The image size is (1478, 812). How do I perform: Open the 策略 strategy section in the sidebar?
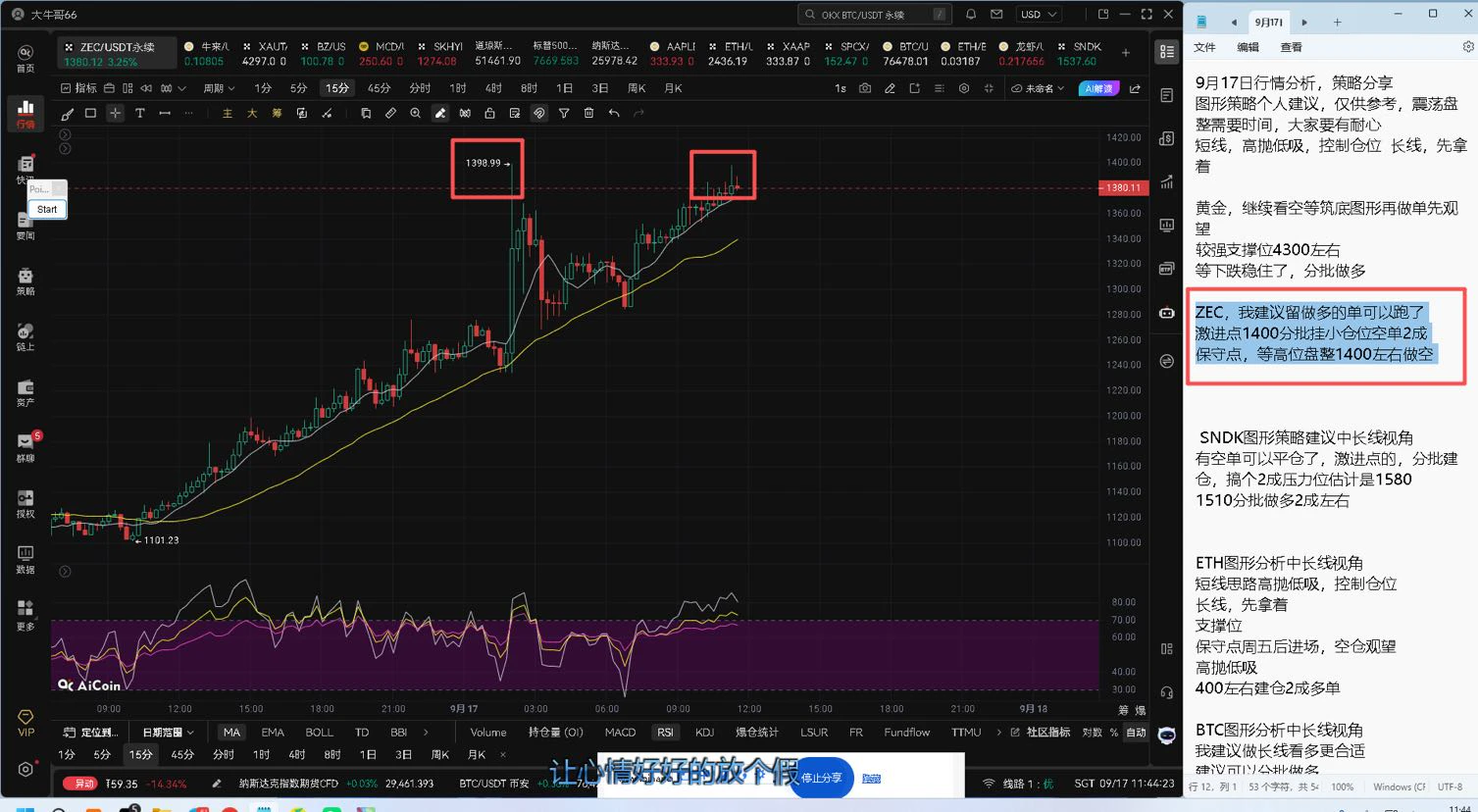(25, 281)
